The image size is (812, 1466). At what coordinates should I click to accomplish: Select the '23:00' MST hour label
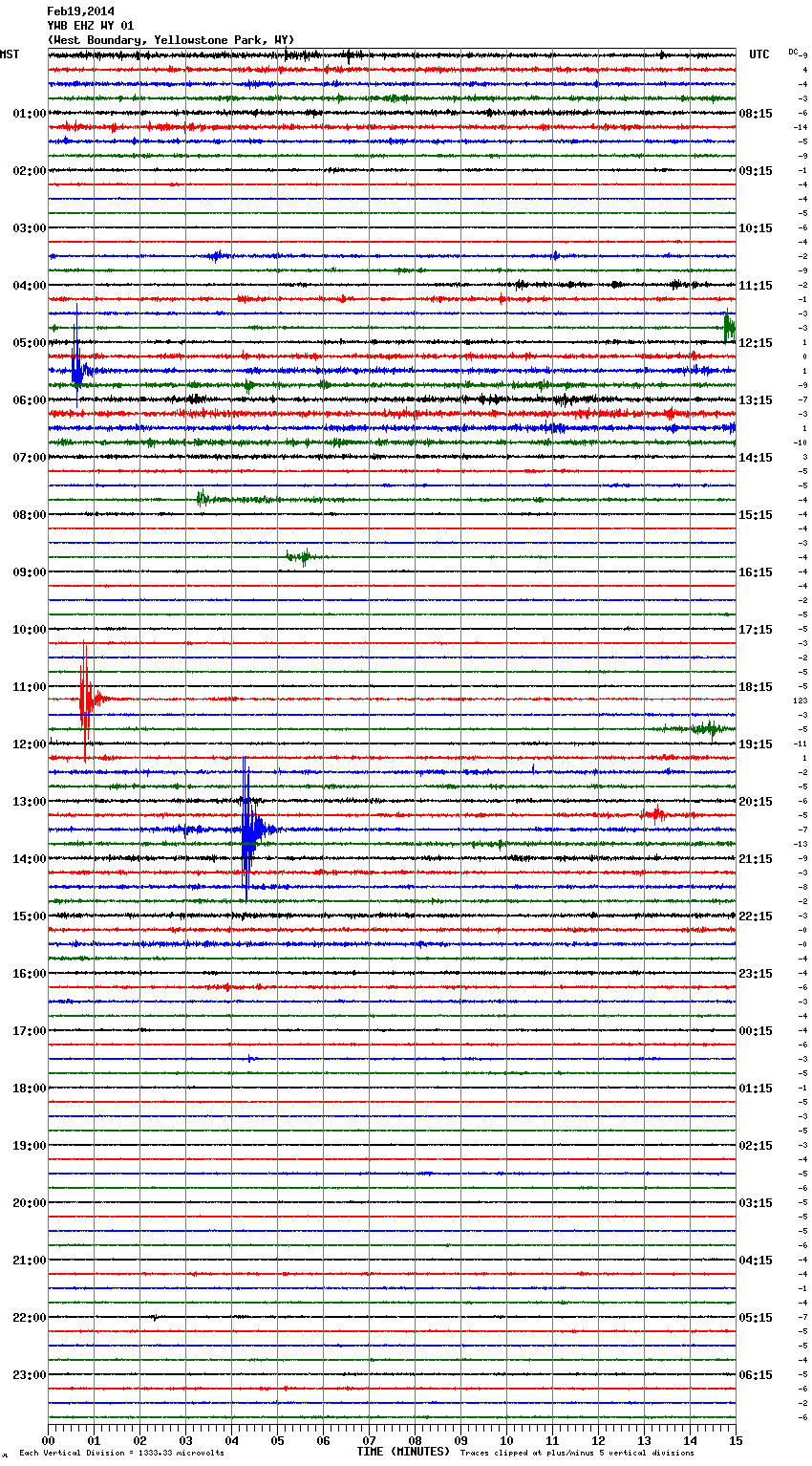pos(30,1375)
